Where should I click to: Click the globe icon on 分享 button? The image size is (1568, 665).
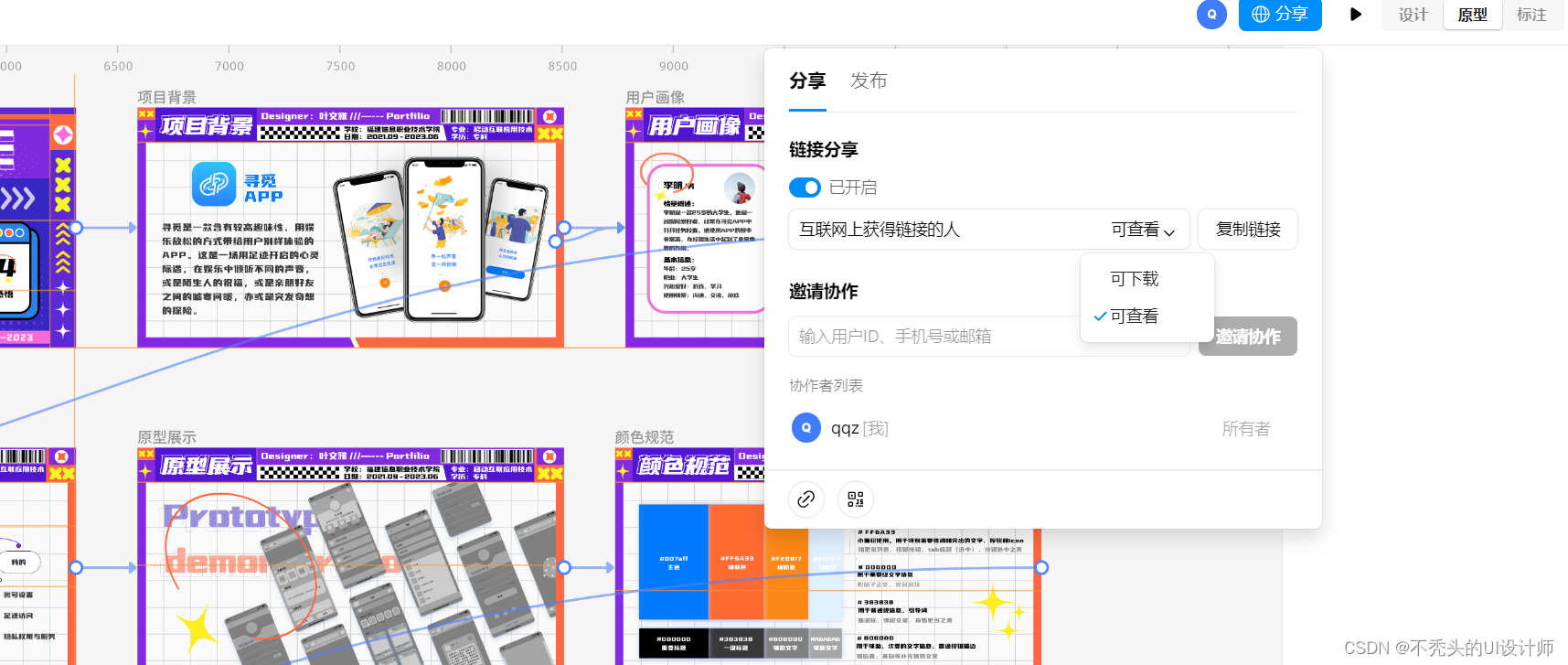pos(1261,15)
